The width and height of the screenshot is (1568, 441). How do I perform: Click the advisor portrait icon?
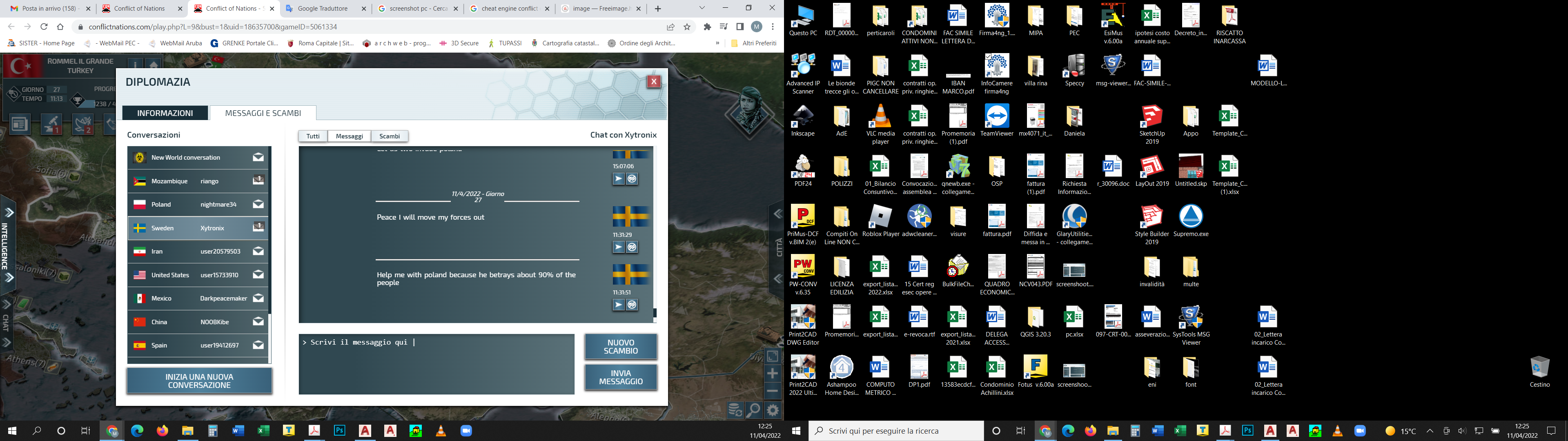pos(749,110)
